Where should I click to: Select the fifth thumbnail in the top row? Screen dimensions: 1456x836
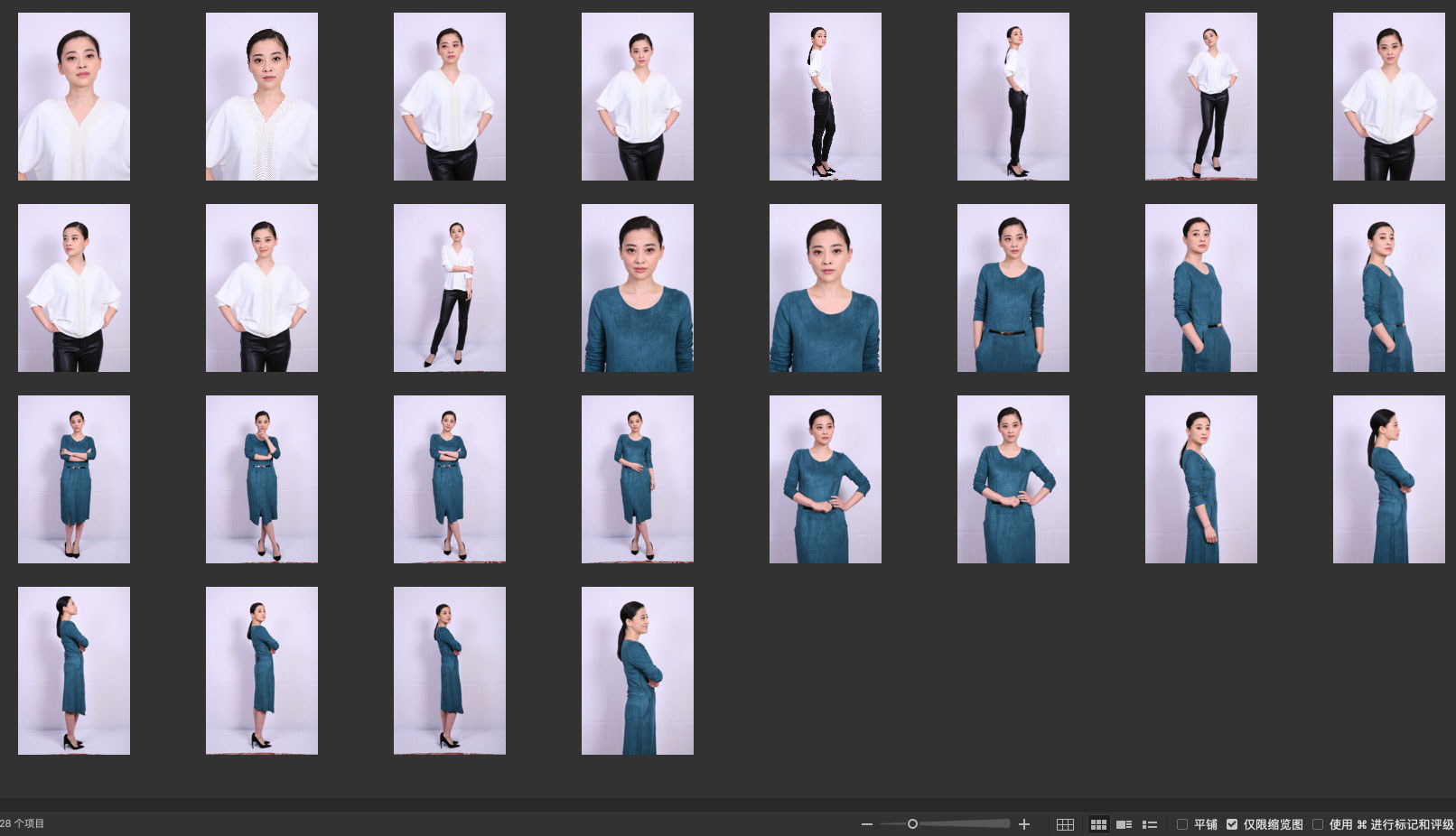tap(825, 97)
